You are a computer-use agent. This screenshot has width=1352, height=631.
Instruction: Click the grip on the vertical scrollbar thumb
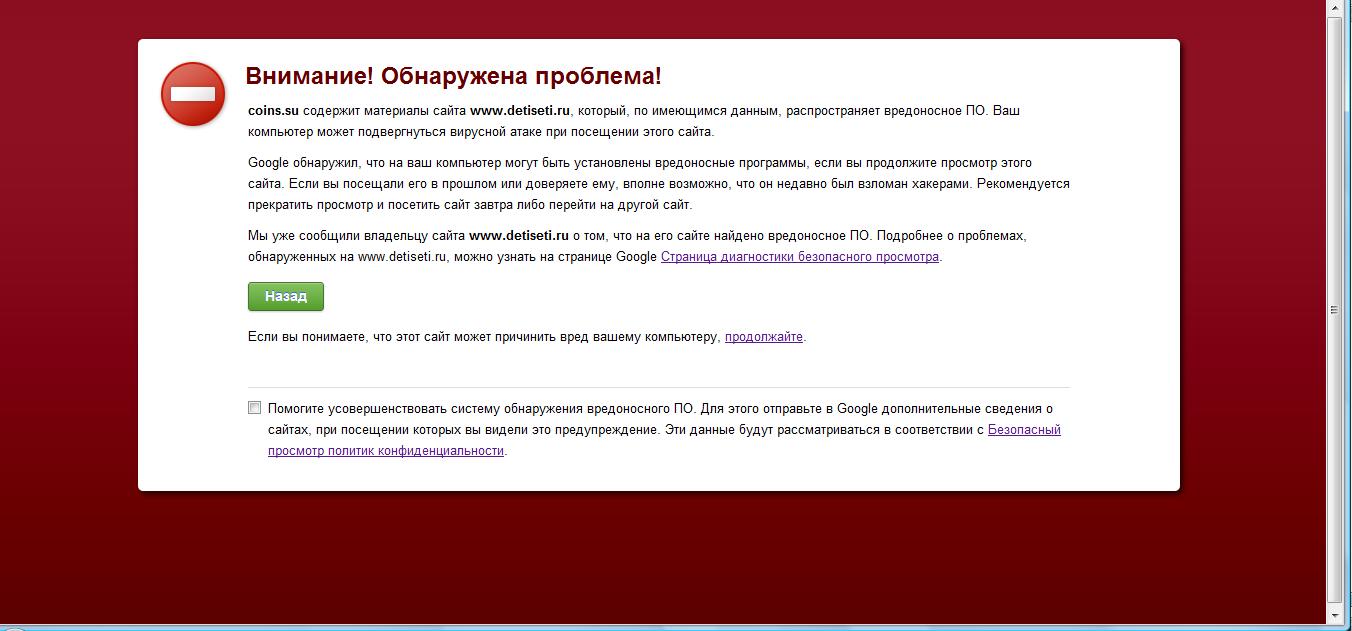[1334, 310]
